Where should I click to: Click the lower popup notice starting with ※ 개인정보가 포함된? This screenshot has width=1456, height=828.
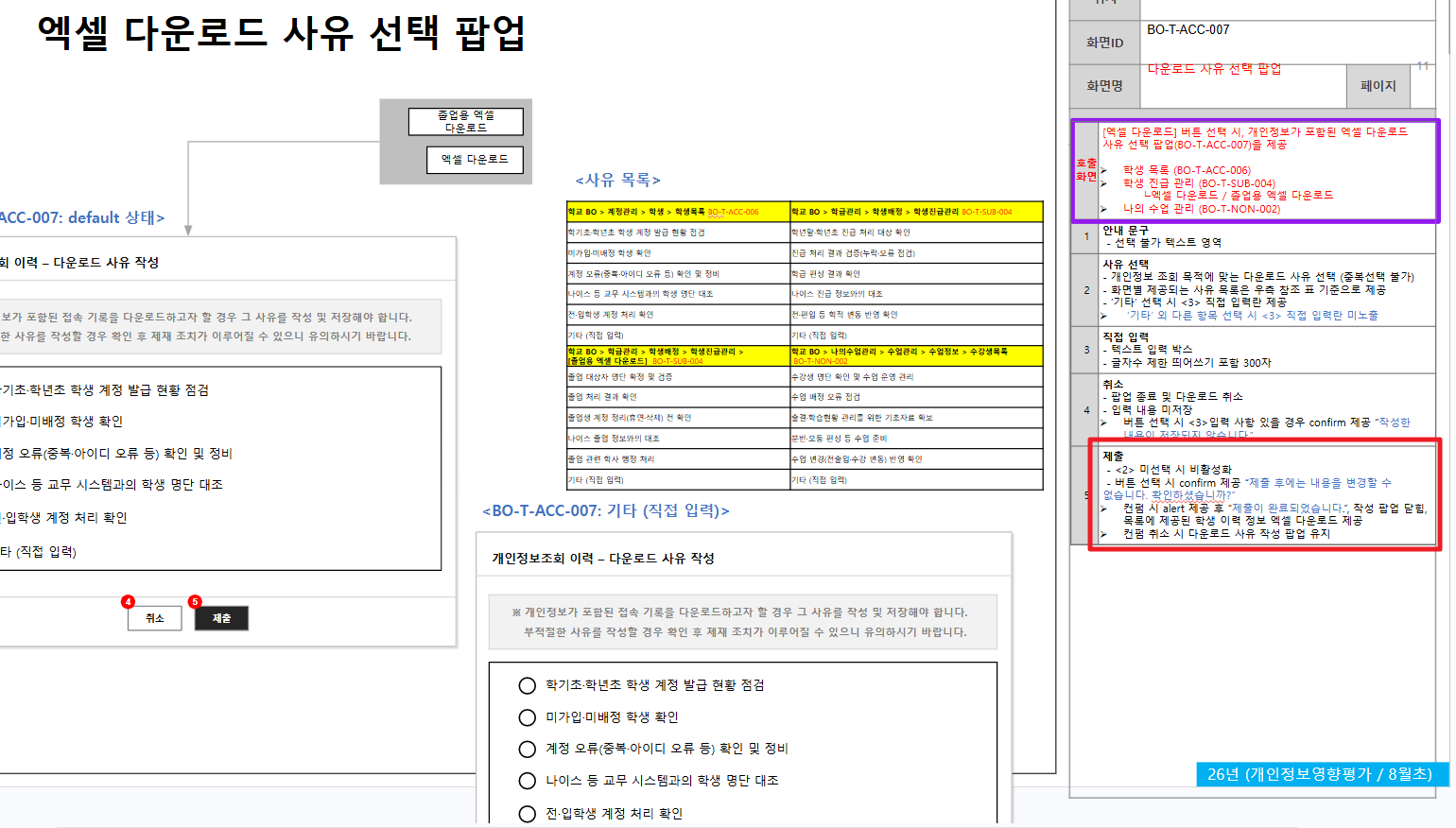742,622
